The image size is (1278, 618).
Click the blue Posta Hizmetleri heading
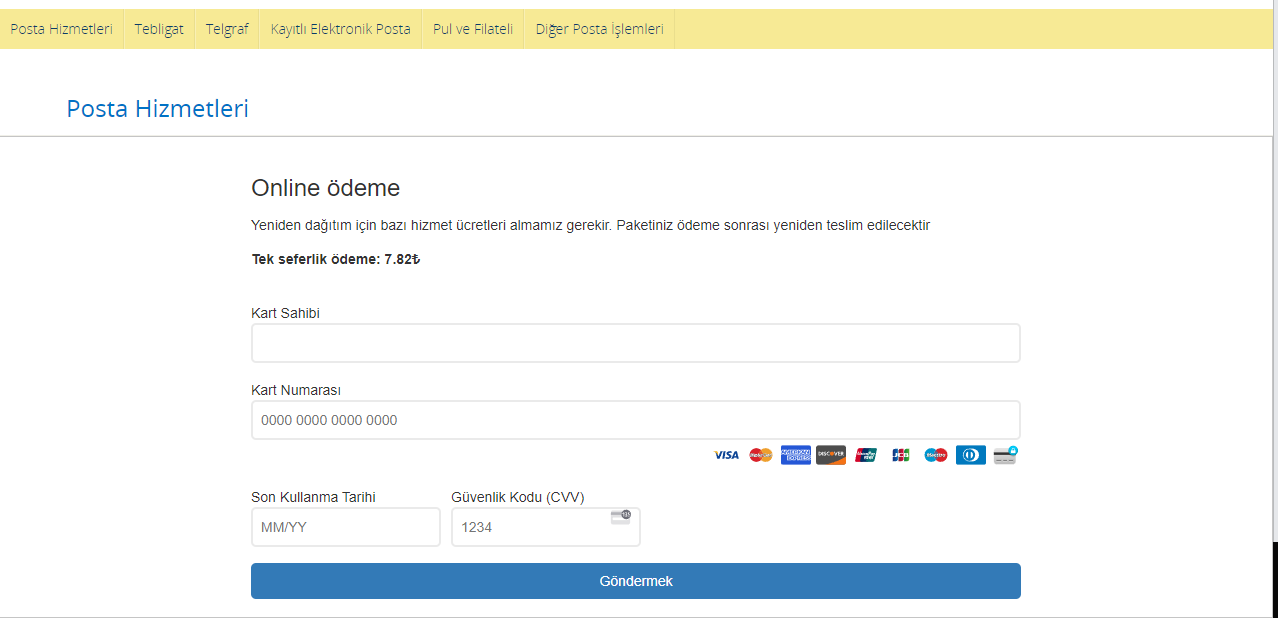click(x=158, y=109)
